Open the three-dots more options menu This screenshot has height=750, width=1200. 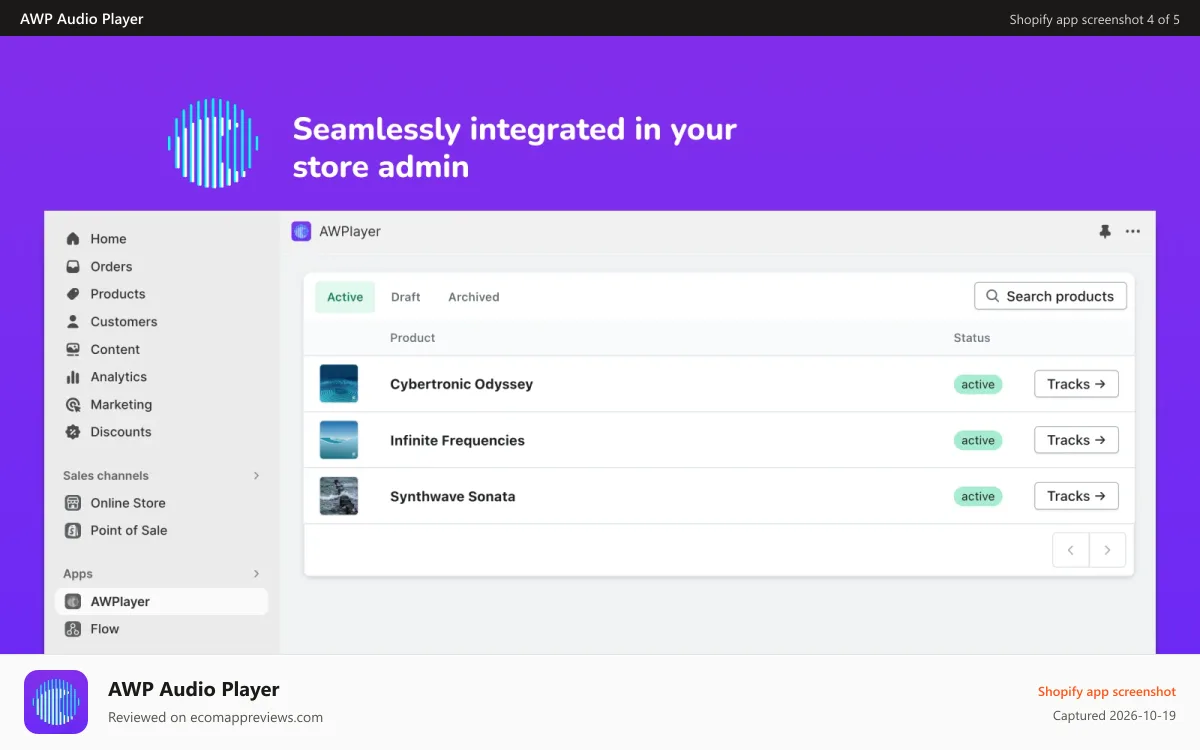[1133, 231]
